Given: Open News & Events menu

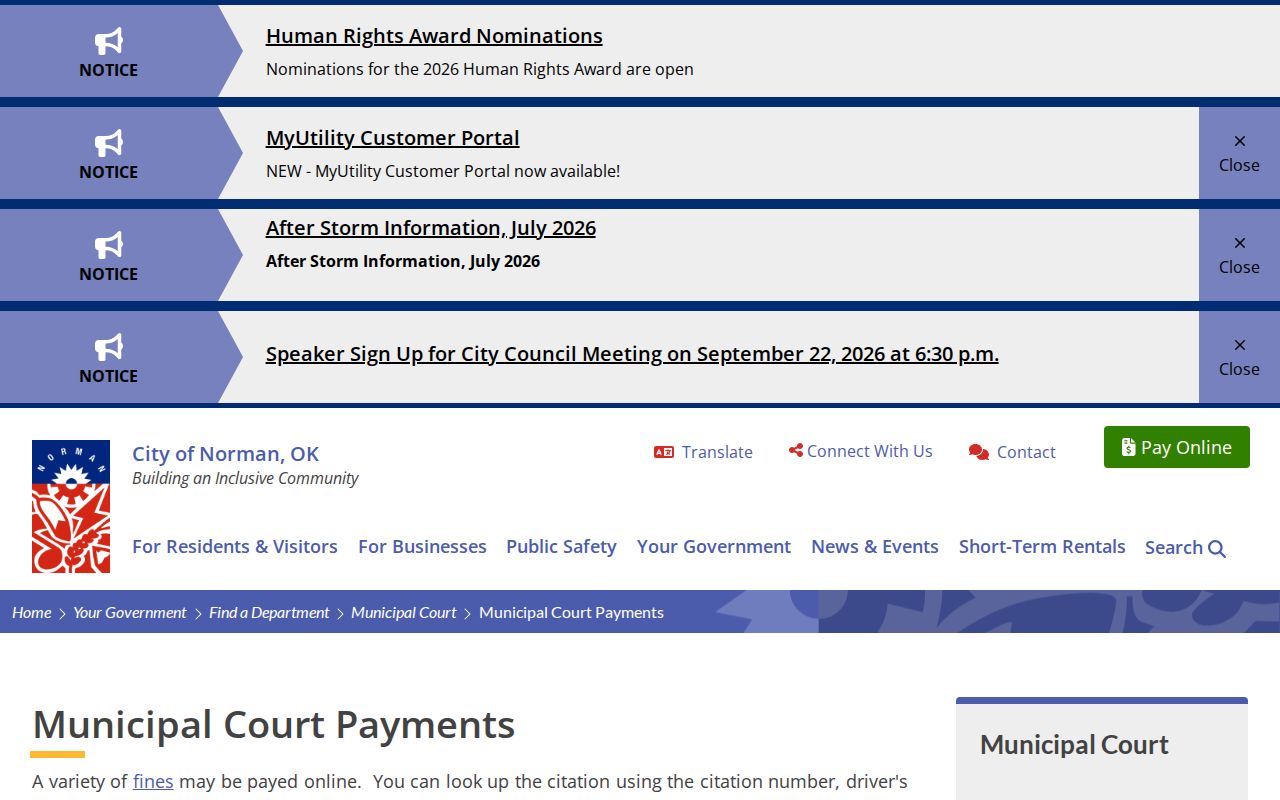Looking at the screenshot, I should pos(875,547).
